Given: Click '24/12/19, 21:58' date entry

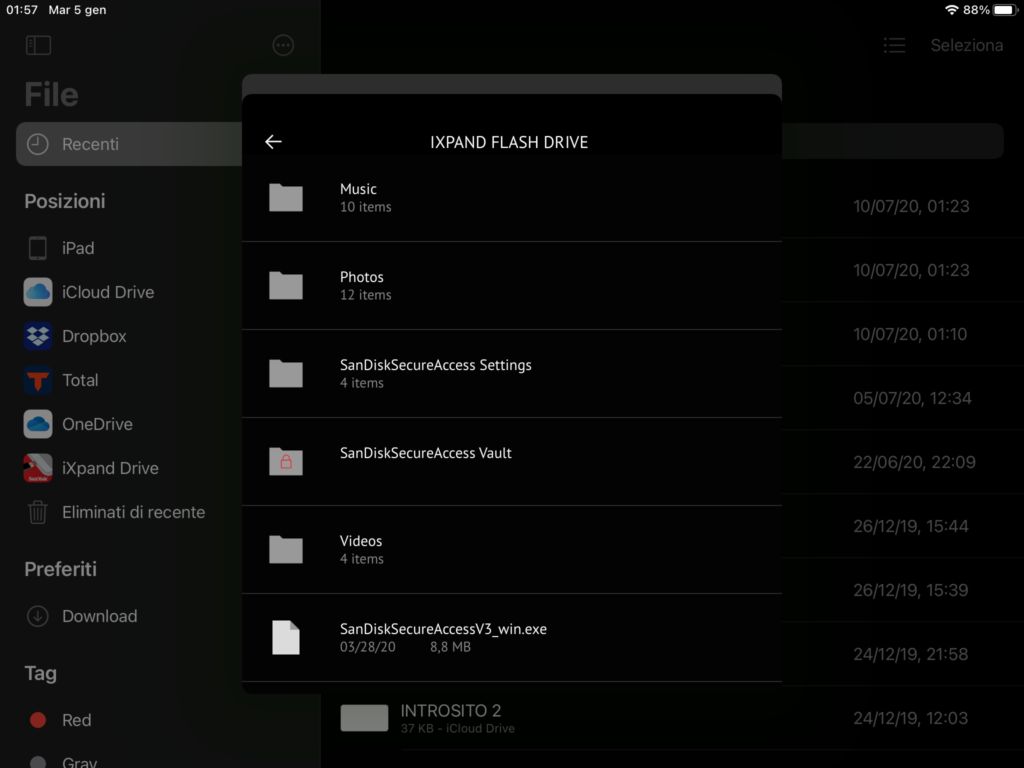Looking at the screenshot, I should coord(910,654).
